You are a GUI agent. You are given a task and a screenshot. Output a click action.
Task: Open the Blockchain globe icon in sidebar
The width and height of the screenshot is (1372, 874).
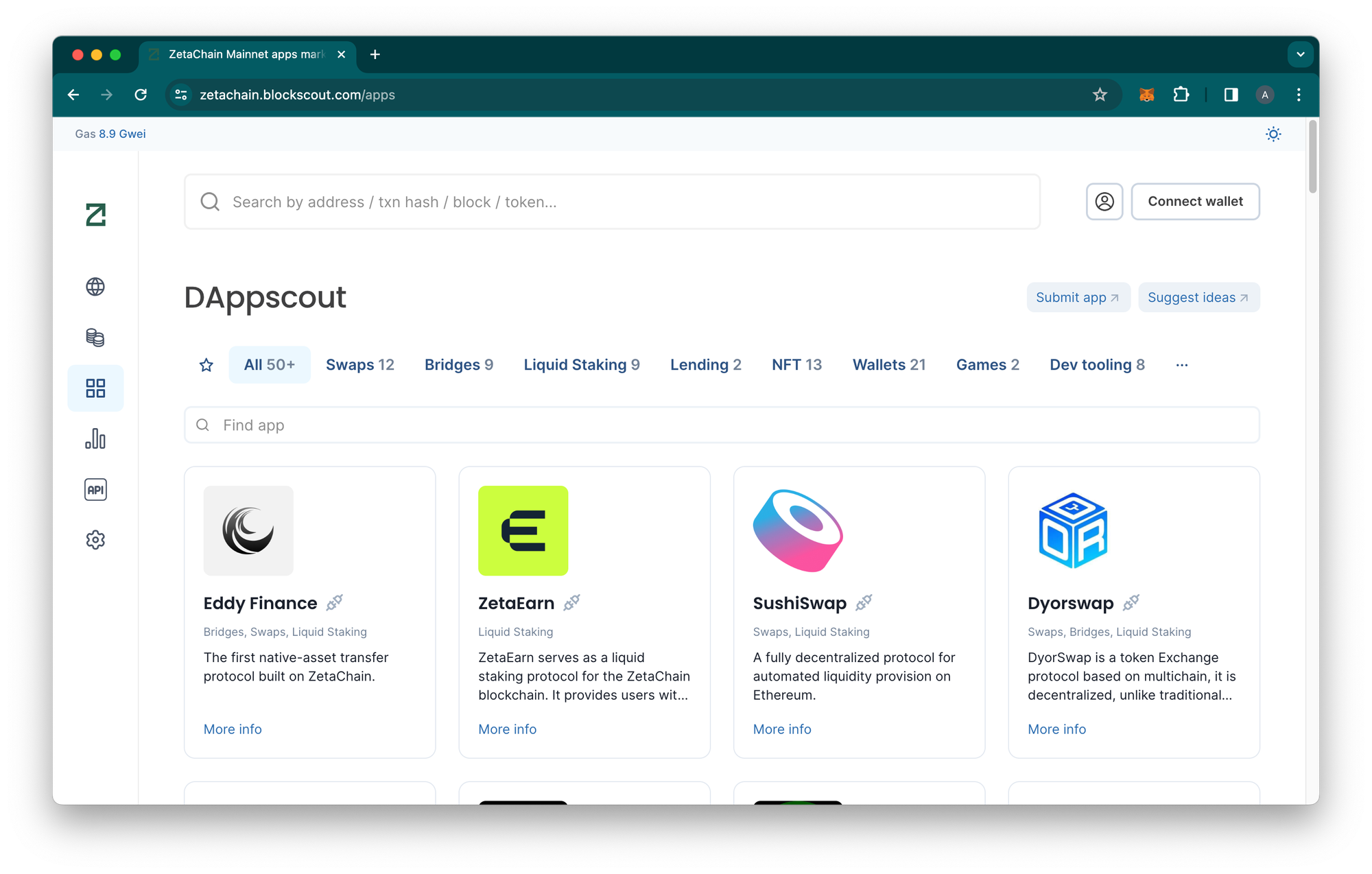click(95, 287)
